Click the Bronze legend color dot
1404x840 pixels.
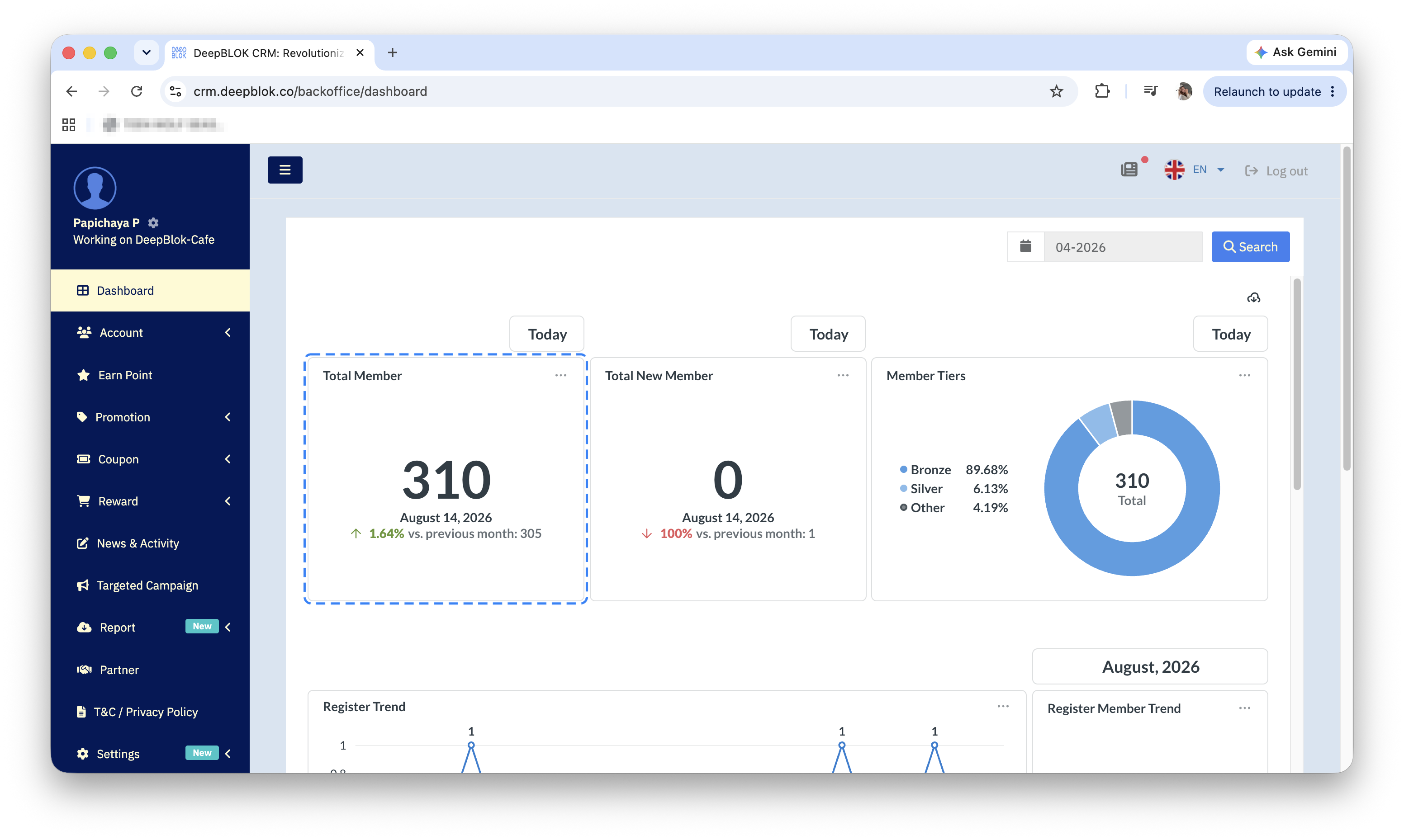904,469
